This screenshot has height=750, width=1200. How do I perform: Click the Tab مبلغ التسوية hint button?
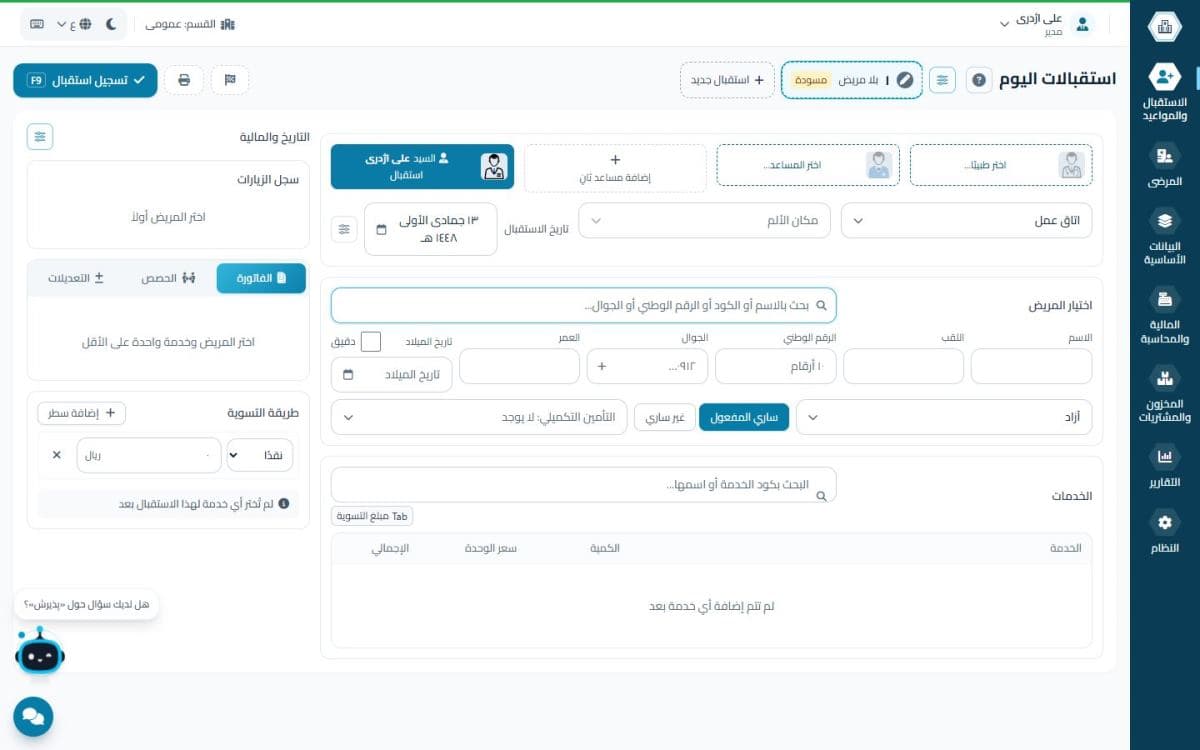pos(372,516)
